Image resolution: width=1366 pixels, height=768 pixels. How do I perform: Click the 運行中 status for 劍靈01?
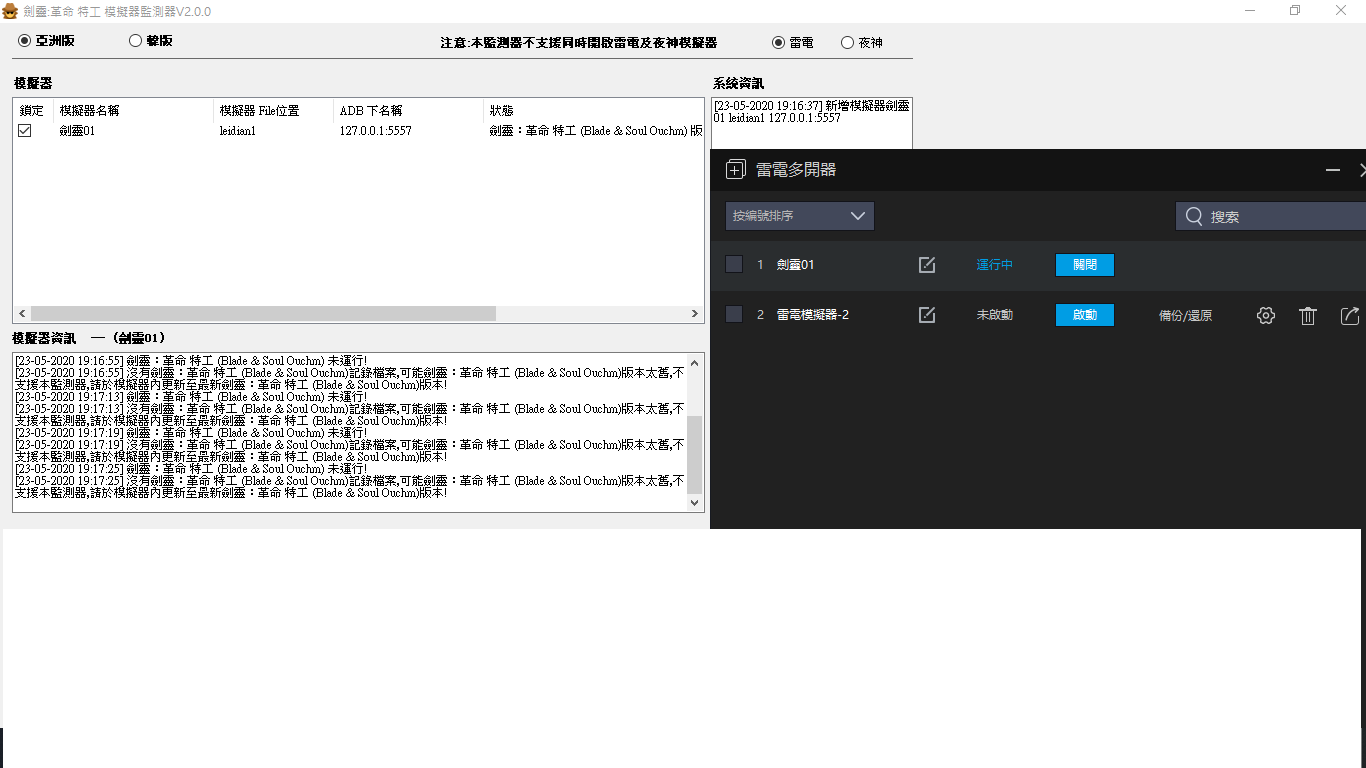(995, 265)
